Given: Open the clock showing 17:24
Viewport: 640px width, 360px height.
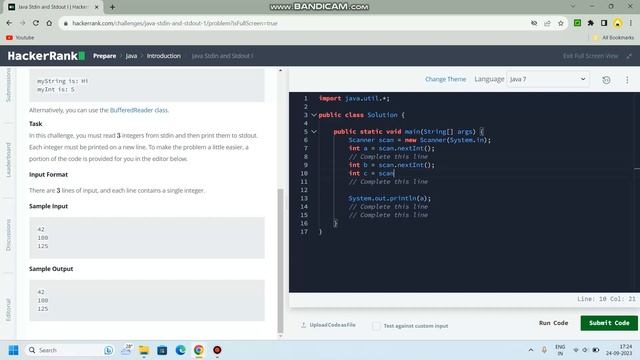Looking at the screenshot, I should 619,350.
